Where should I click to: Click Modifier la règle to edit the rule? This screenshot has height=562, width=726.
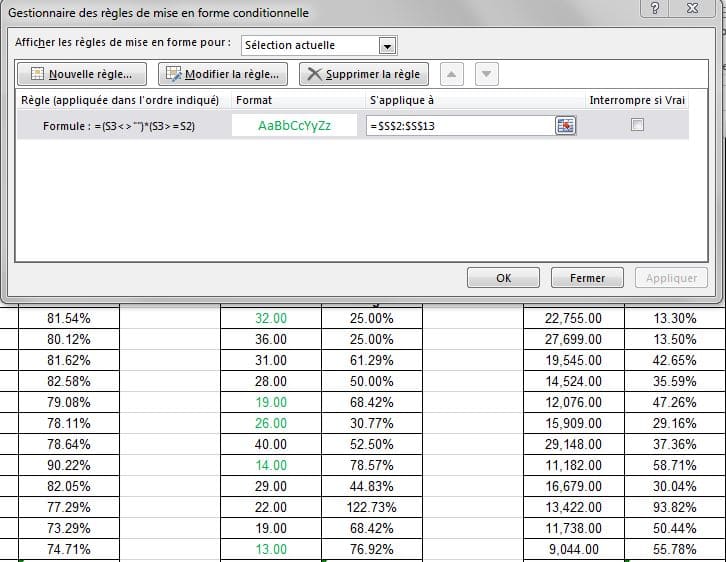click(223, 74)
